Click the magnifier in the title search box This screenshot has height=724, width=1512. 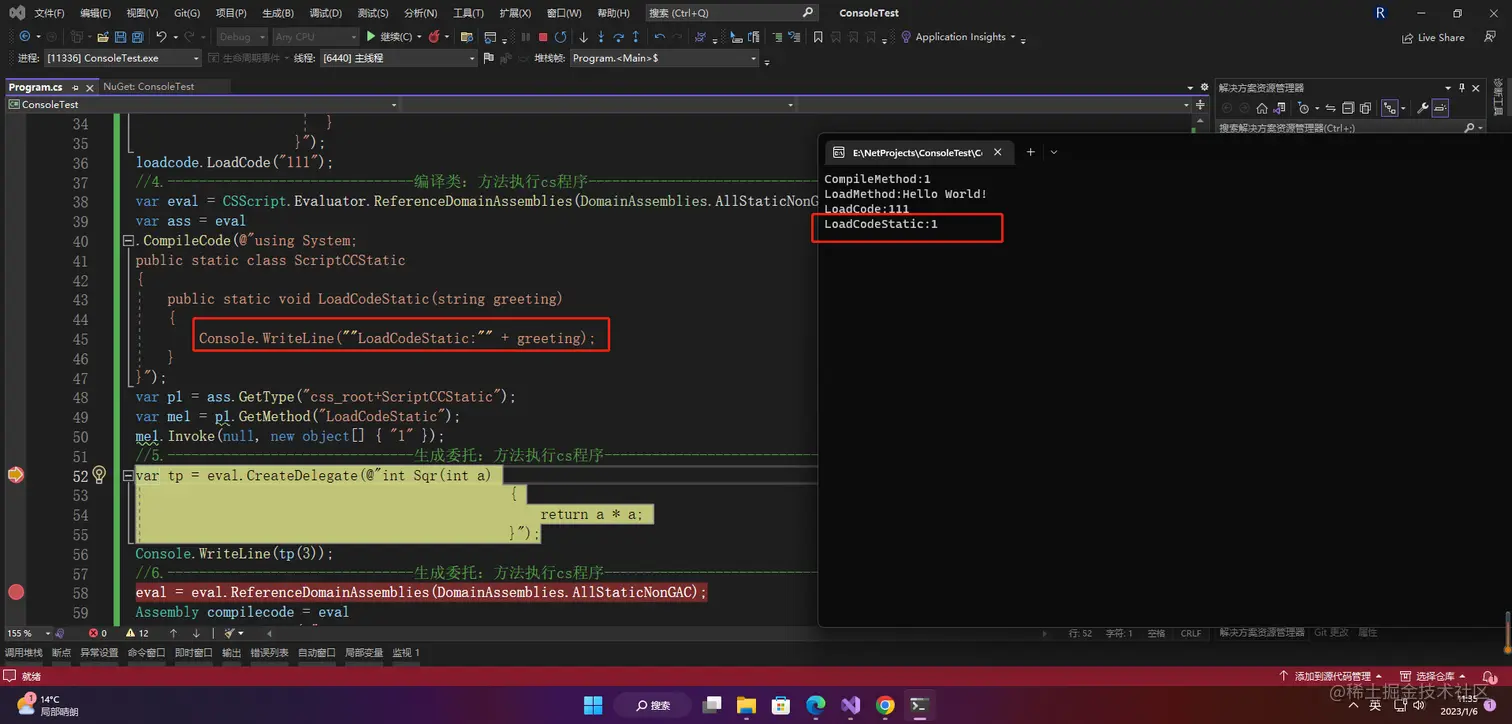[808, 13]
